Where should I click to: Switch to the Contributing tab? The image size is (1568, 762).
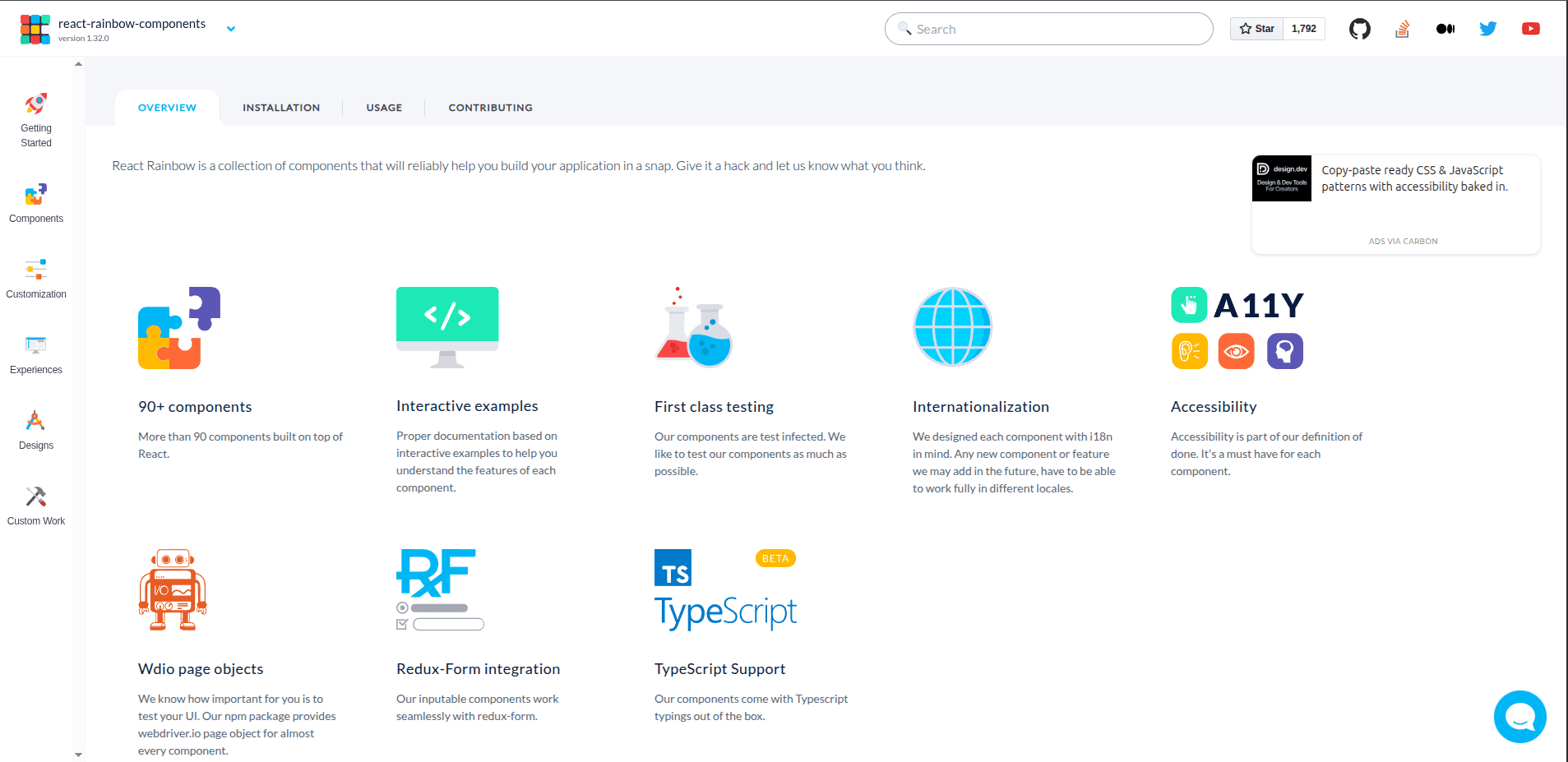[490, 108]
